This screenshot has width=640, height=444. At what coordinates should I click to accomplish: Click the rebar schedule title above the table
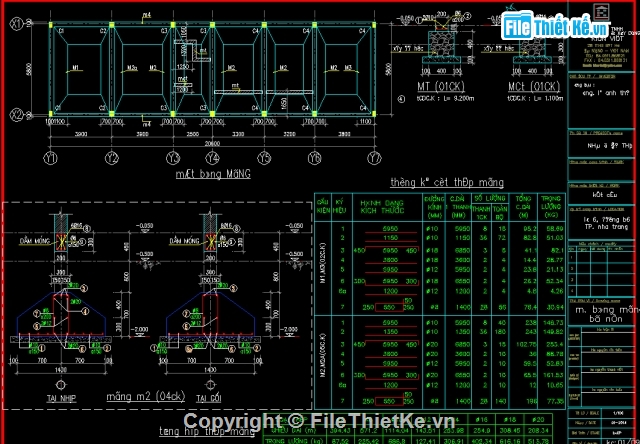point(447,182)
